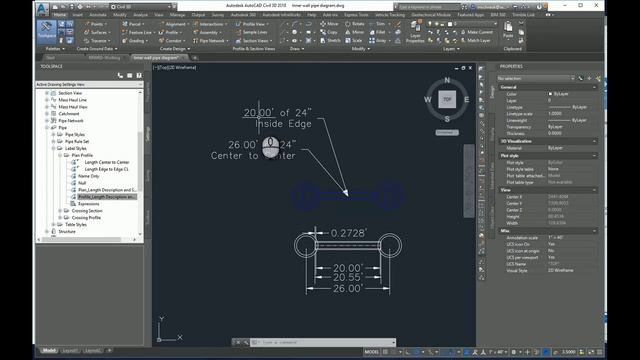Click the TOP face of the ViewCube
640x360 pixels.
click(447, 99)
